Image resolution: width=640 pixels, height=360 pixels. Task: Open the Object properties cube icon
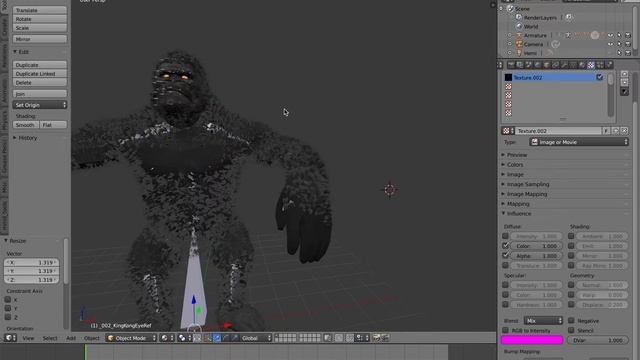[x=547, y=65]
